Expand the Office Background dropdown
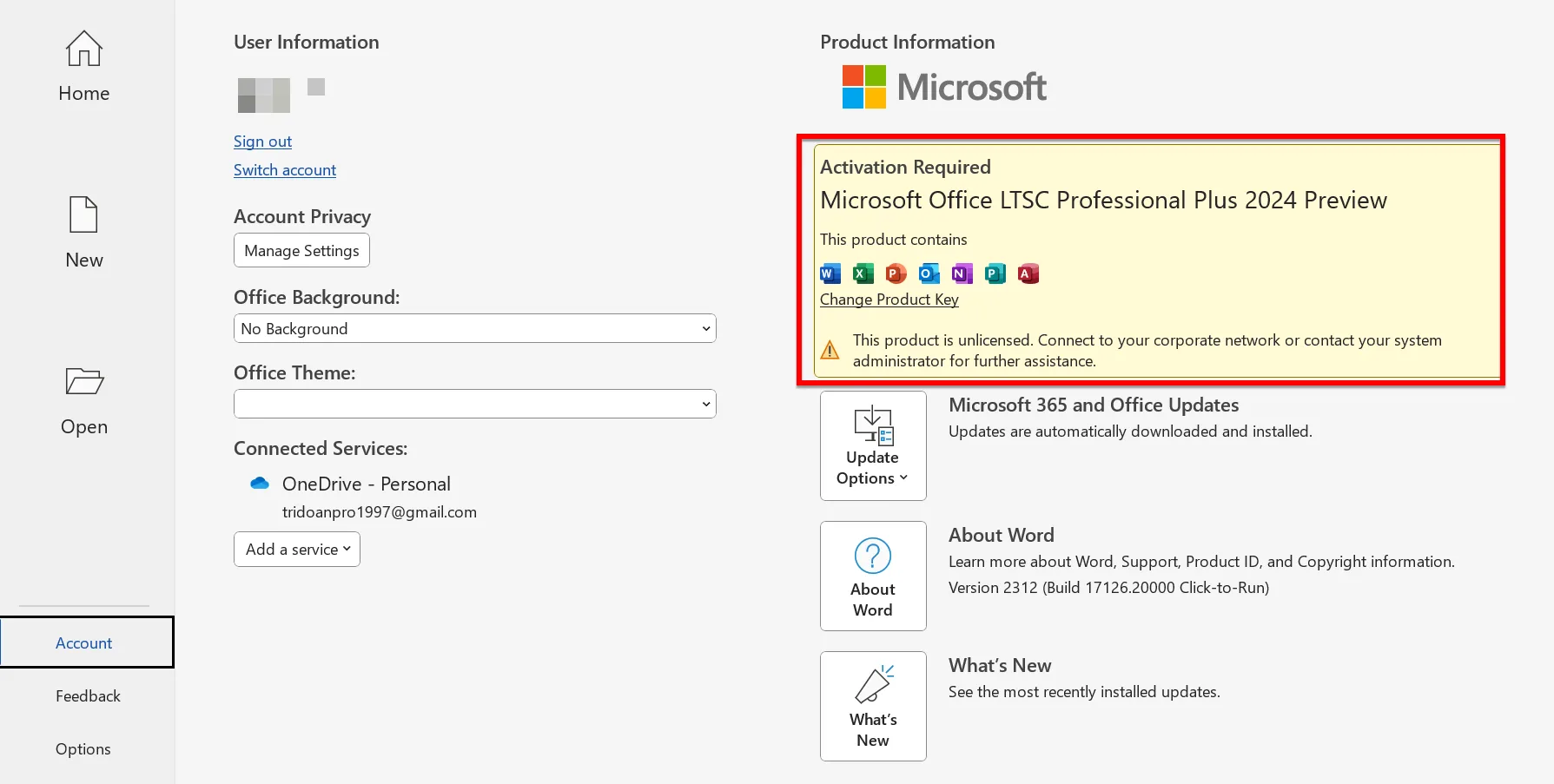 point(475,328)
